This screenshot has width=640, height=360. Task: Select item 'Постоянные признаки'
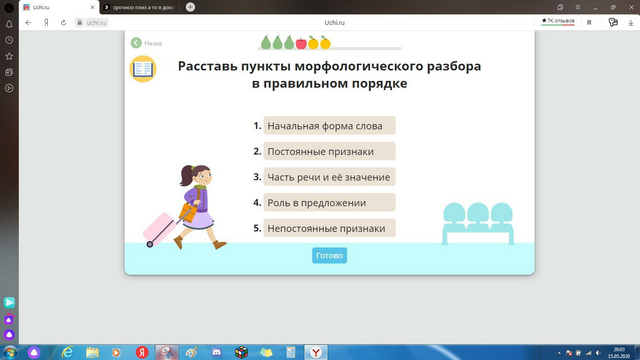pos(329,151)
